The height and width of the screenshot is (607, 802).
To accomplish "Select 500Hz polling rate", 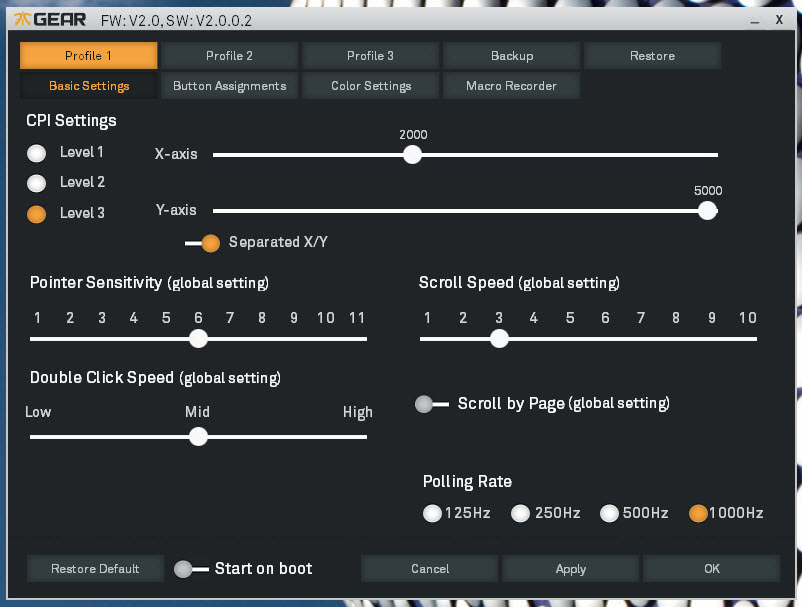I will pyautogui.click(x=609, y=513).
